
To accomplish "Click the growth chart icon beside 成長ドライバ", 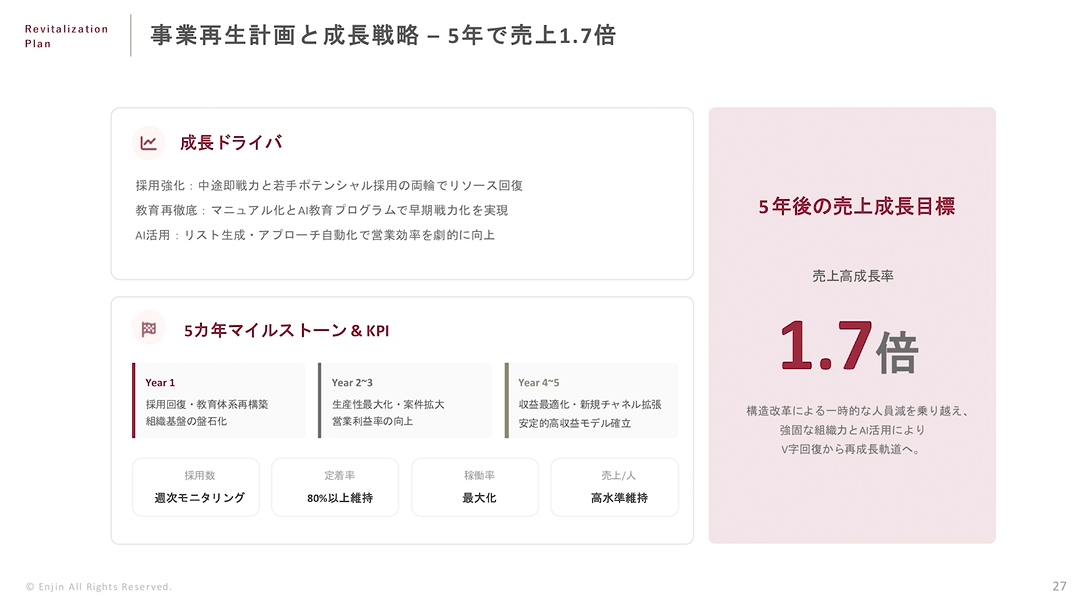I will click(x=149, y=143).
